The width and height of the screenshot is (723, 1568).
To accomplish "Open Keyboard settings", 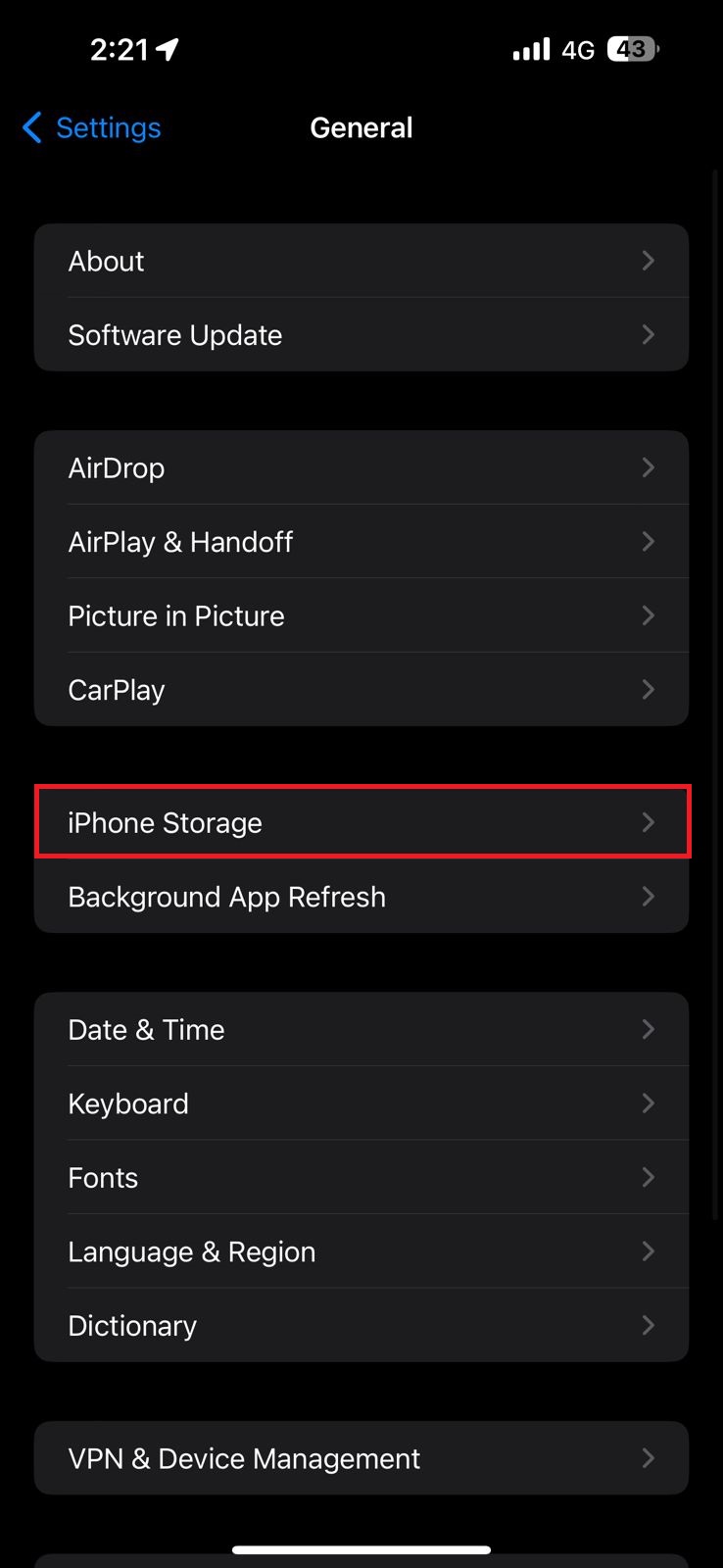I will 361,1103.
